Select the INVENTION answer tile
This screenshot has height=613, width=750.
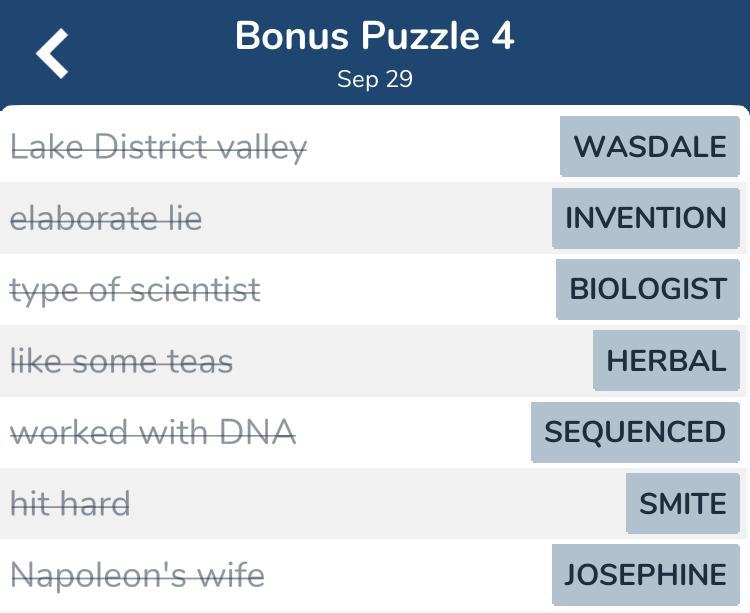click(645, 218)
